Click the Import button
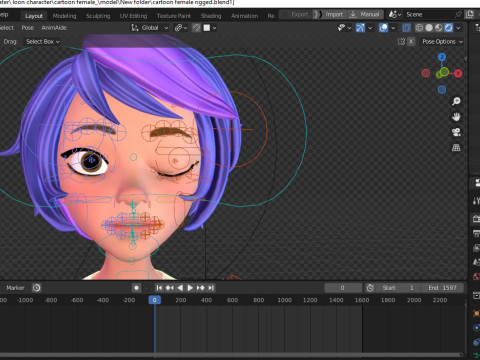The height and width of the screenshot is (360, 480). (334, 14)
